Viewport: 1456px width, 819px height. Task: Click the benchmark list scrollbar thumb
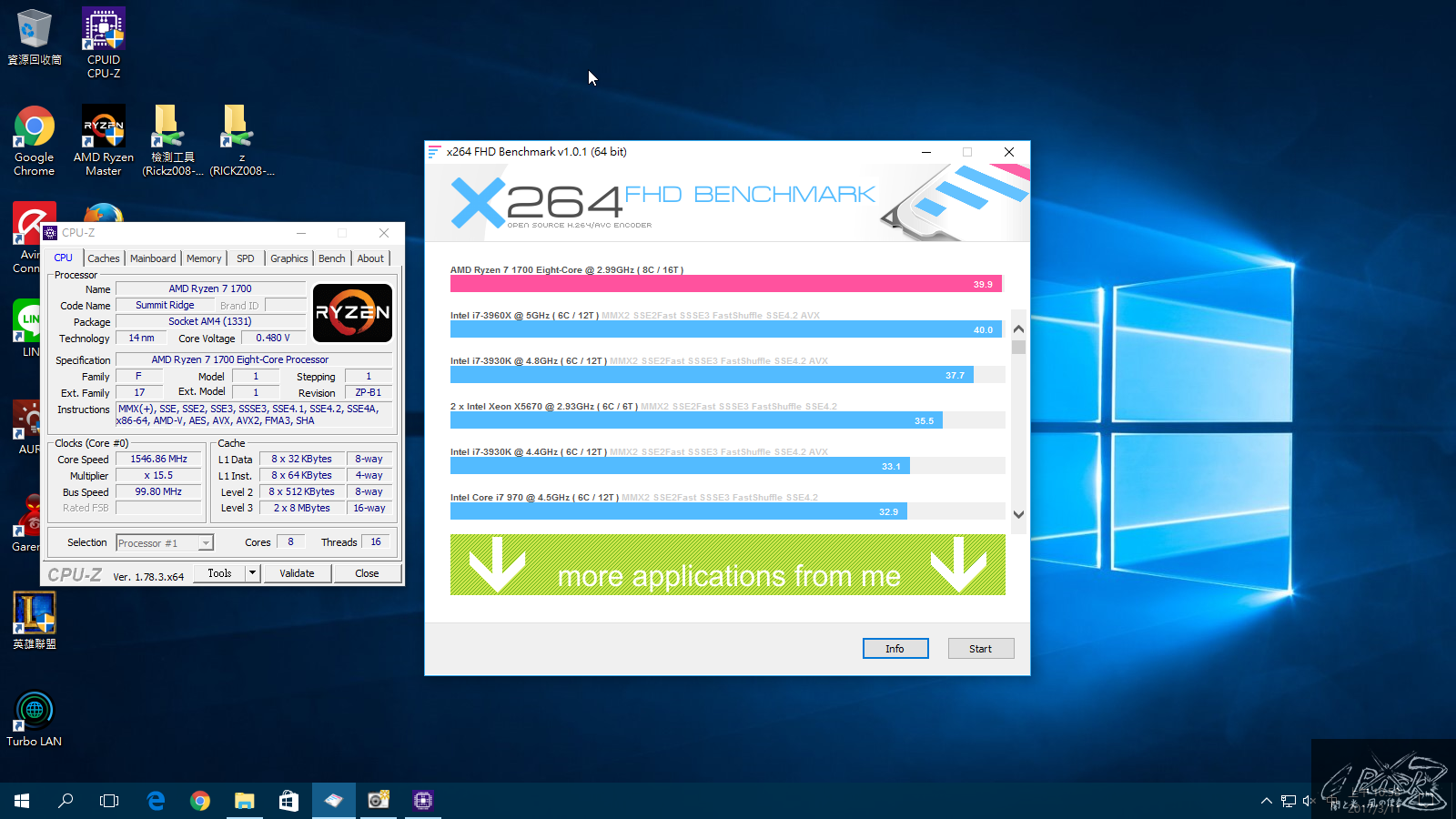1018,347
